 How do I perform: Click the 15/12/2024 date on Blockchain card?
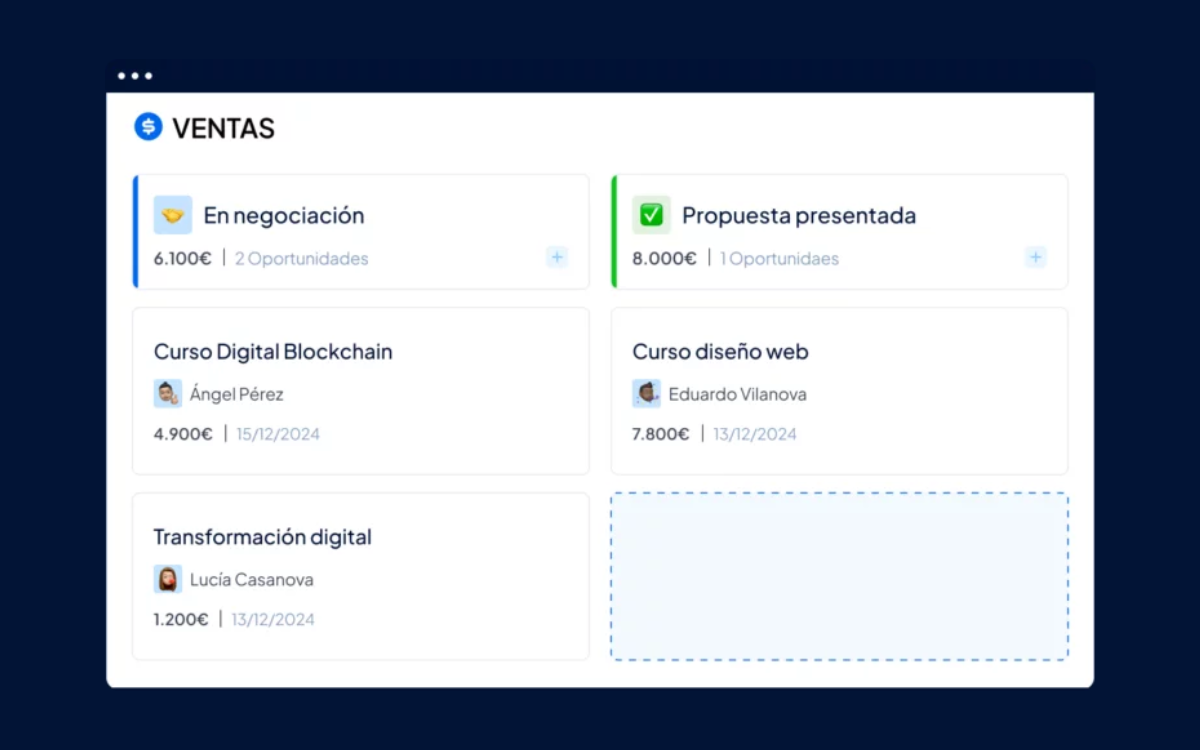(278, 434)
